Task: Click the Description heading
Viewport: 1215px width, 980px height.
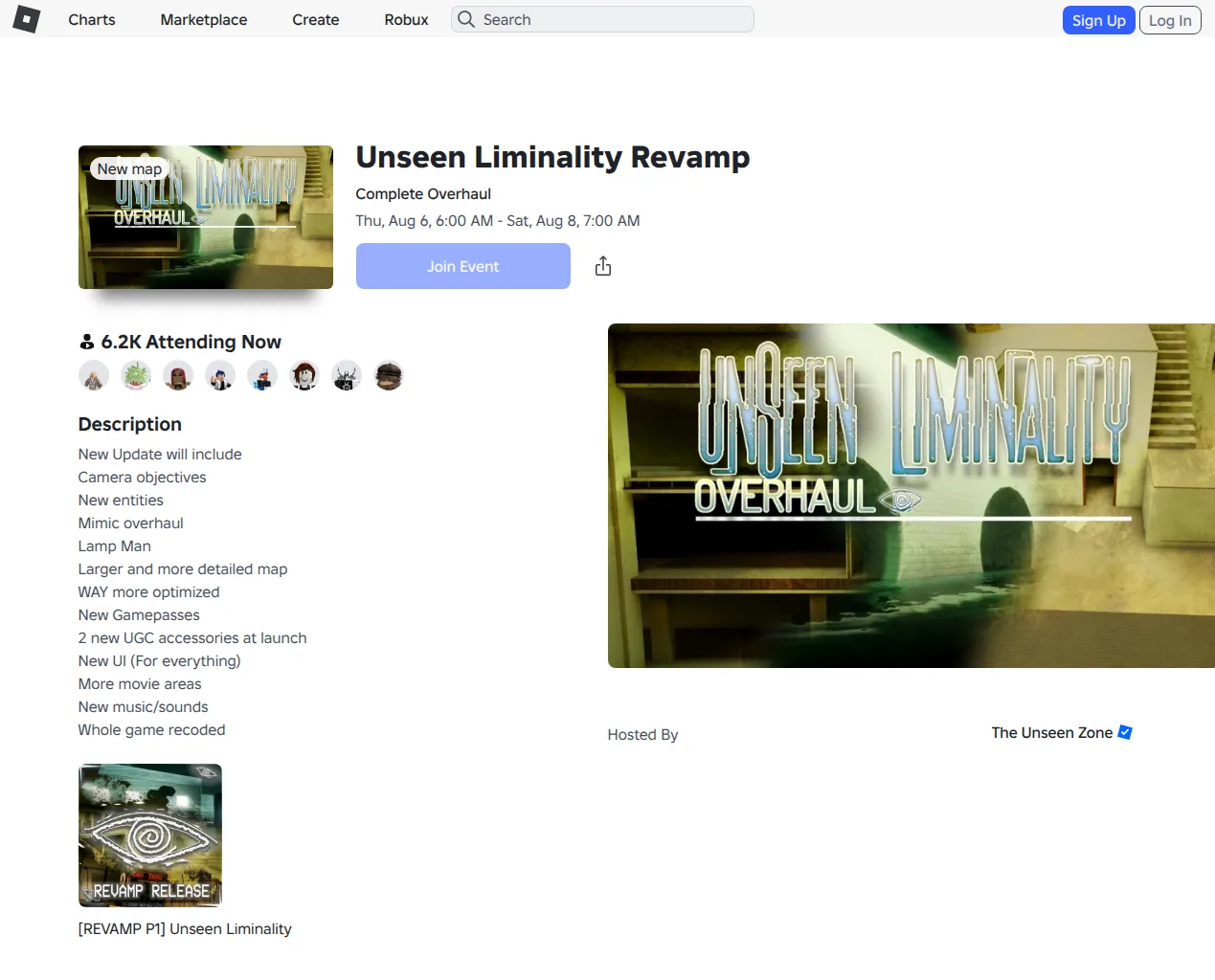Action: (130, 424)
